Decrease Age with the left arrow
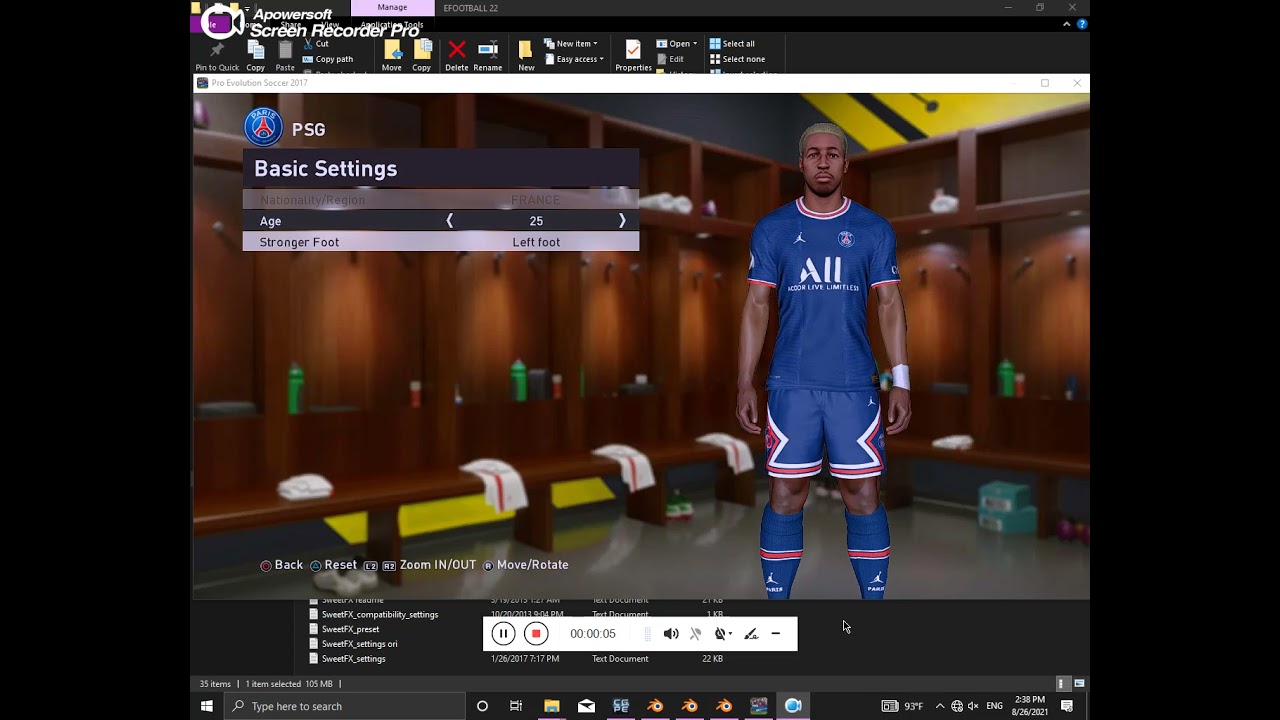1280x720 pixels. (x=450, y=221)
